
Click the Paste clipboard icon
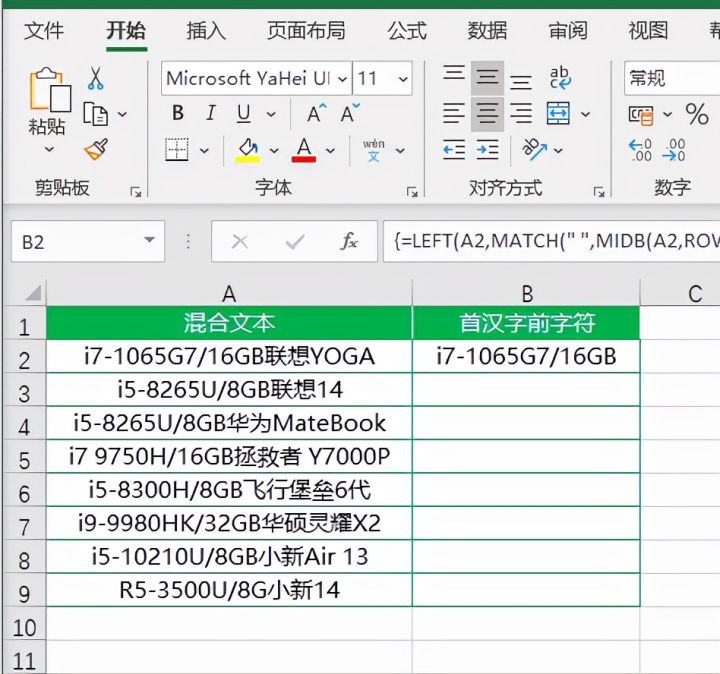50,89
